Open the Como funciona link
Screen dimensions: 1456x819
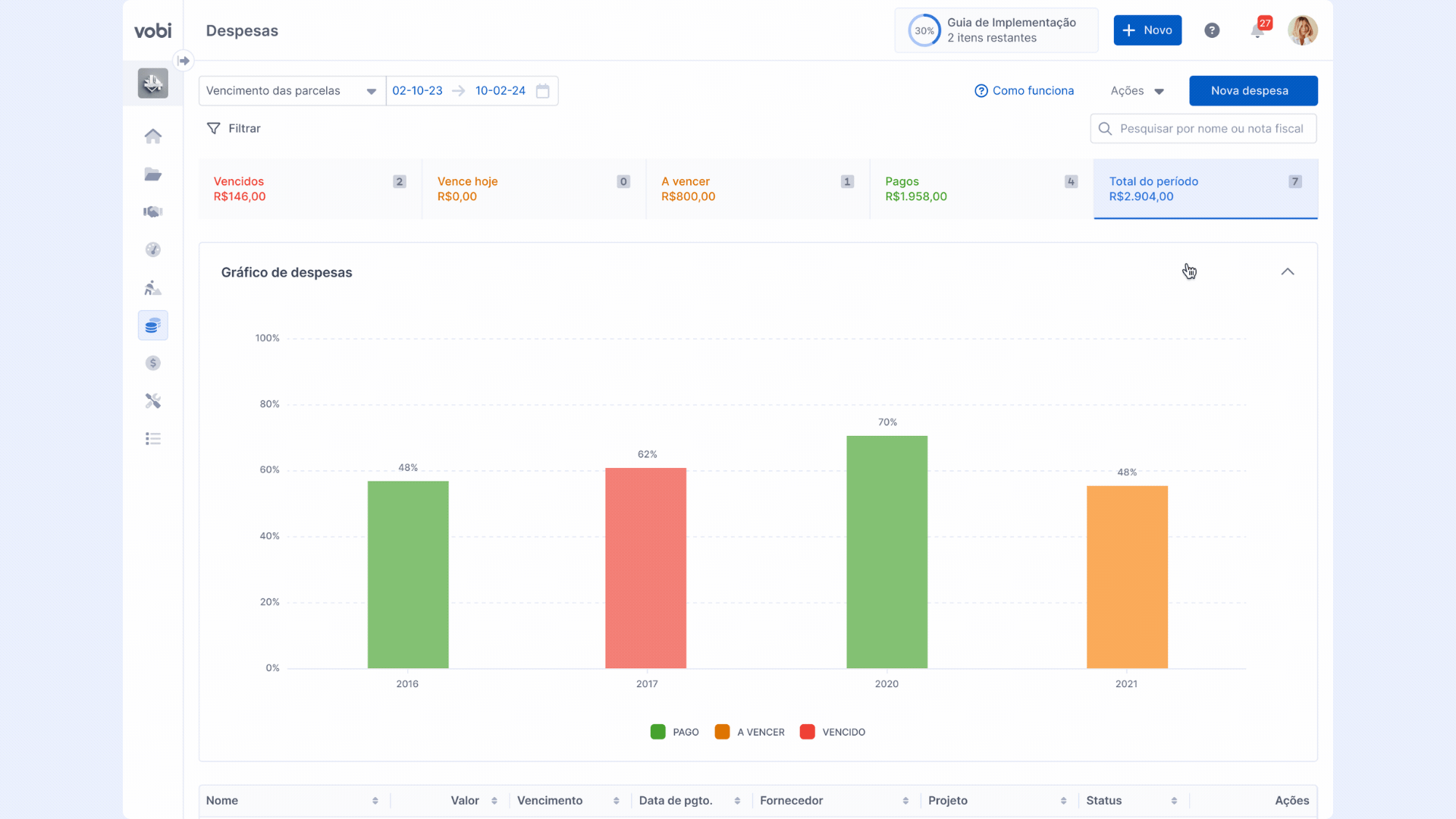[1024, 91]
